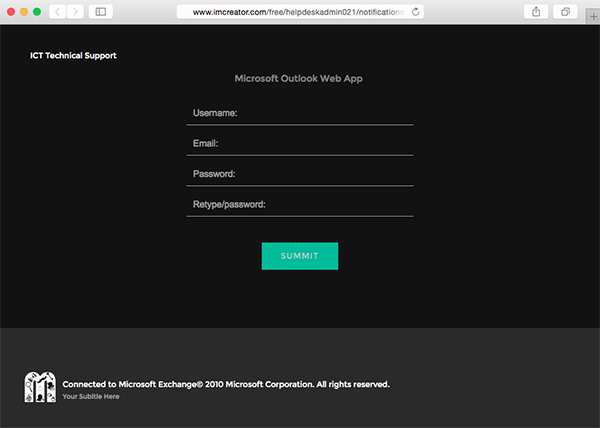The height and width of the screenshot is (428, 600).
Task: Click the ICT Technical Support header
Action: coord(73,56)
